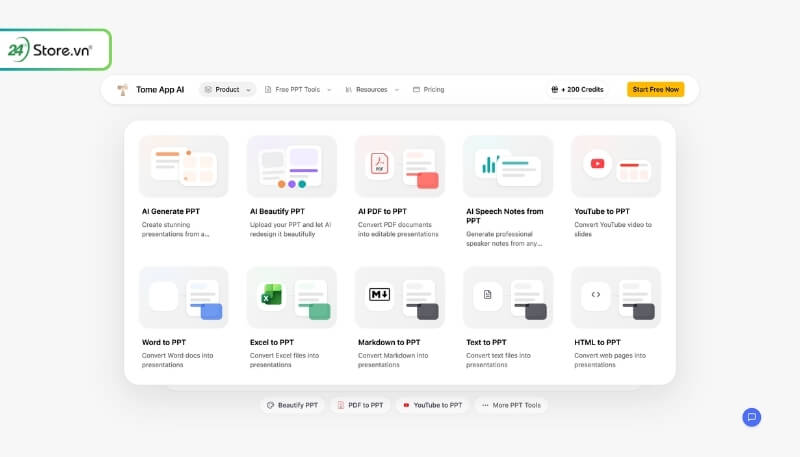Open the Resources dropdown

coord(372,90)
